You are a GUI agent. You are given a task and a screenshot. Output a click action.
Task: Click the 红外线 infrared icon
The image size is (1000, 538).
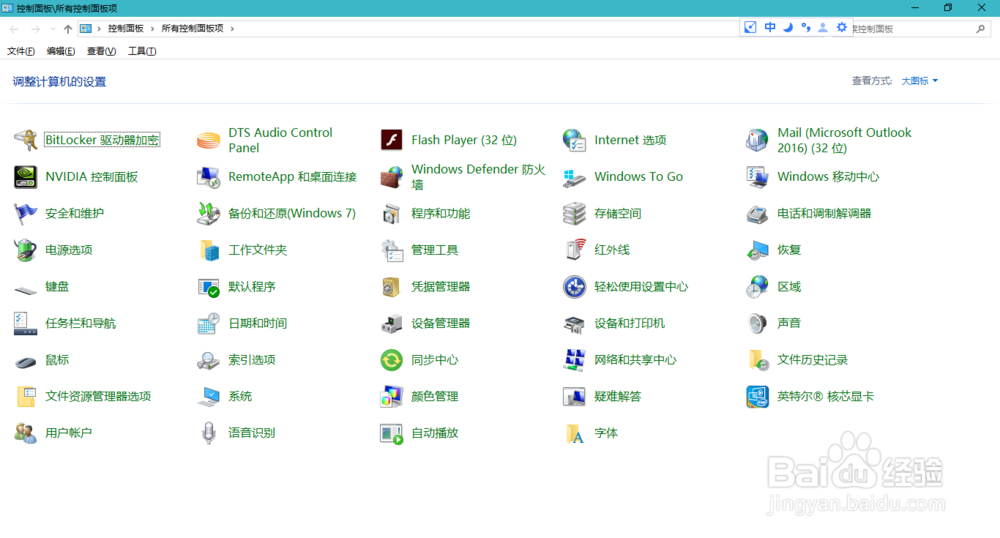click(575, 250)
